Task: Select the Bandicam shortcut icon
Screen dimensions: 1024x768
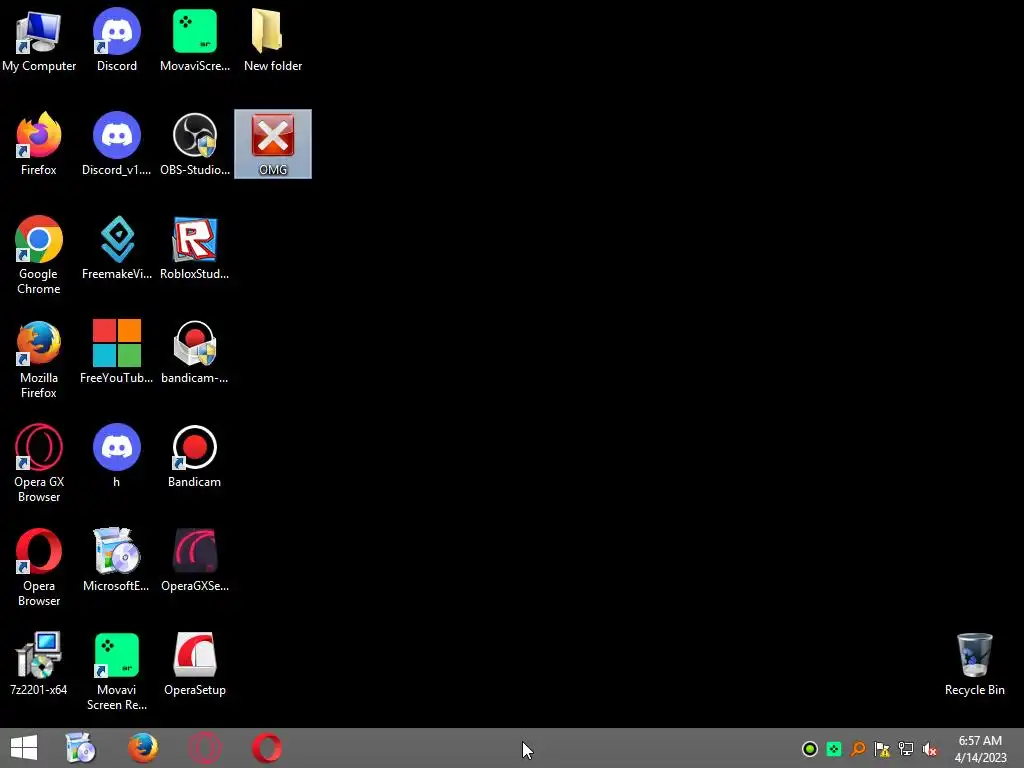Action: [195, 456]
